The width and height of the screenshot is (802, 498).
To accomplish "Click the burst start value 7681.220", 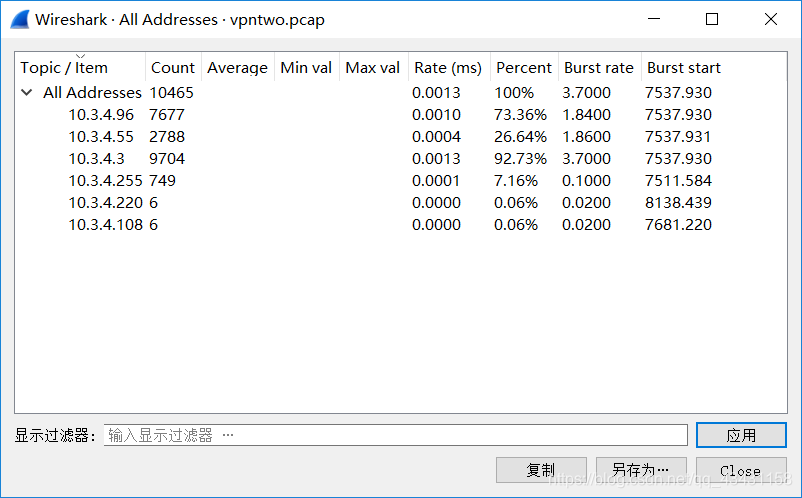I will click(678, 224).
